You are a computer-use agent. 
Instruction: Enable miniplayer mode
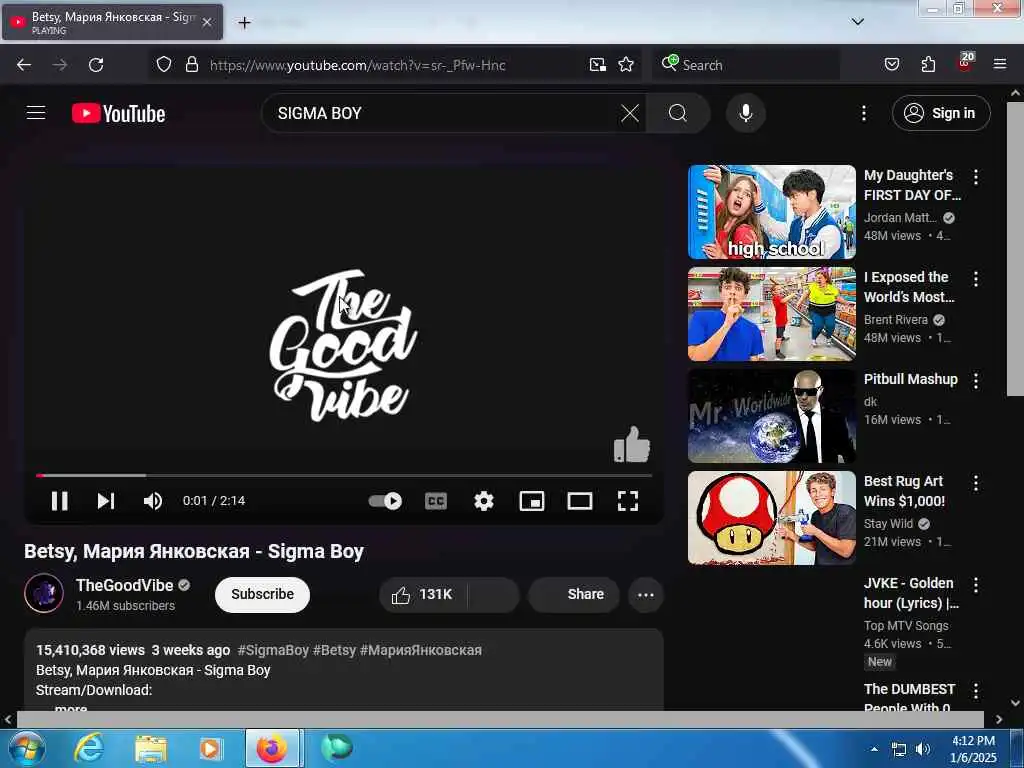click(532, 501)
